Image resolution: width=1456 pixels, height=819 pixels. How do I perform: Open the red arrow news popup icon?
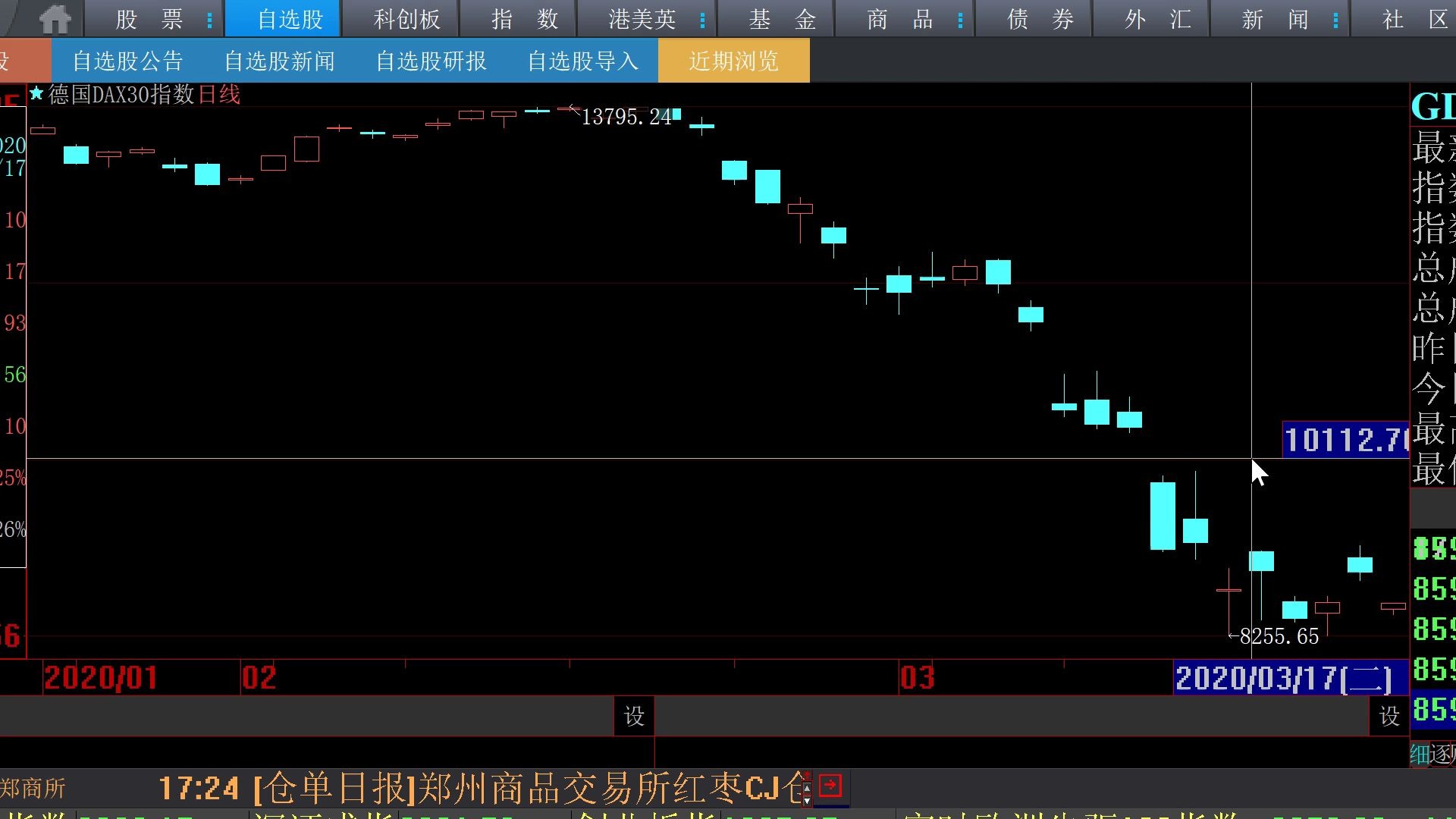830,786
